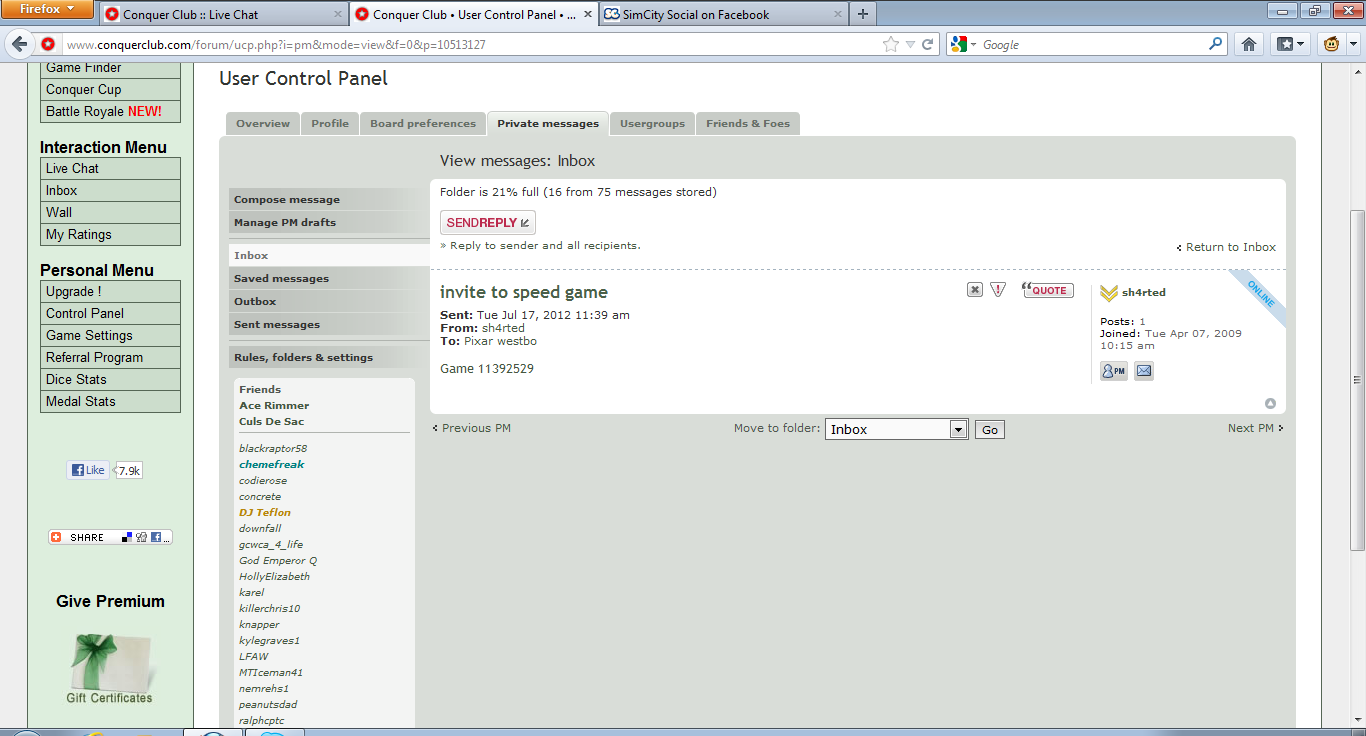Click the bookmark star in address bar
This screenshot has width=1366, height=736.
(890, 44)
